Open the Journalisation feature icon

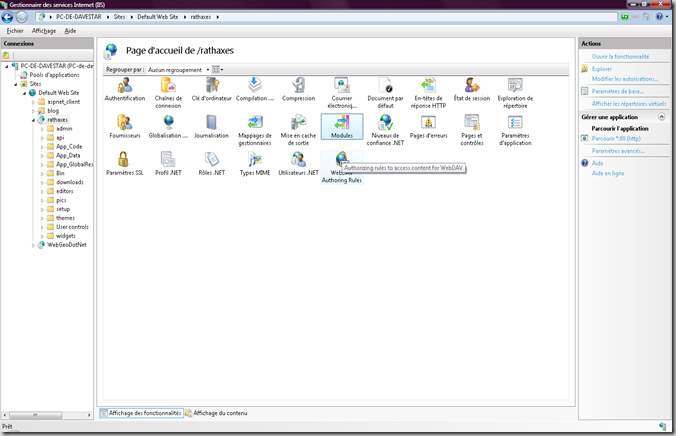pyautogui.click(x=211, y=127)
